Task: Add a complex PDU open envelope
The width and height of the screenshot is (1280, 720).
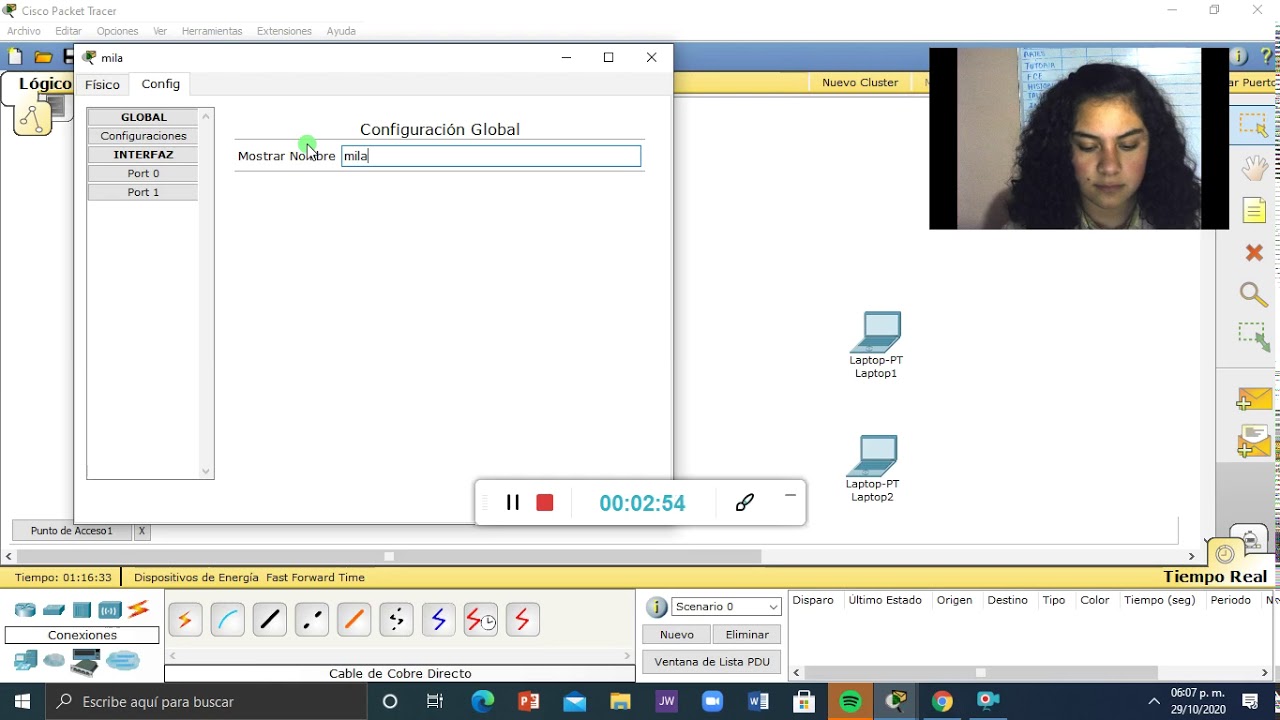Action: click(1253, 441)
